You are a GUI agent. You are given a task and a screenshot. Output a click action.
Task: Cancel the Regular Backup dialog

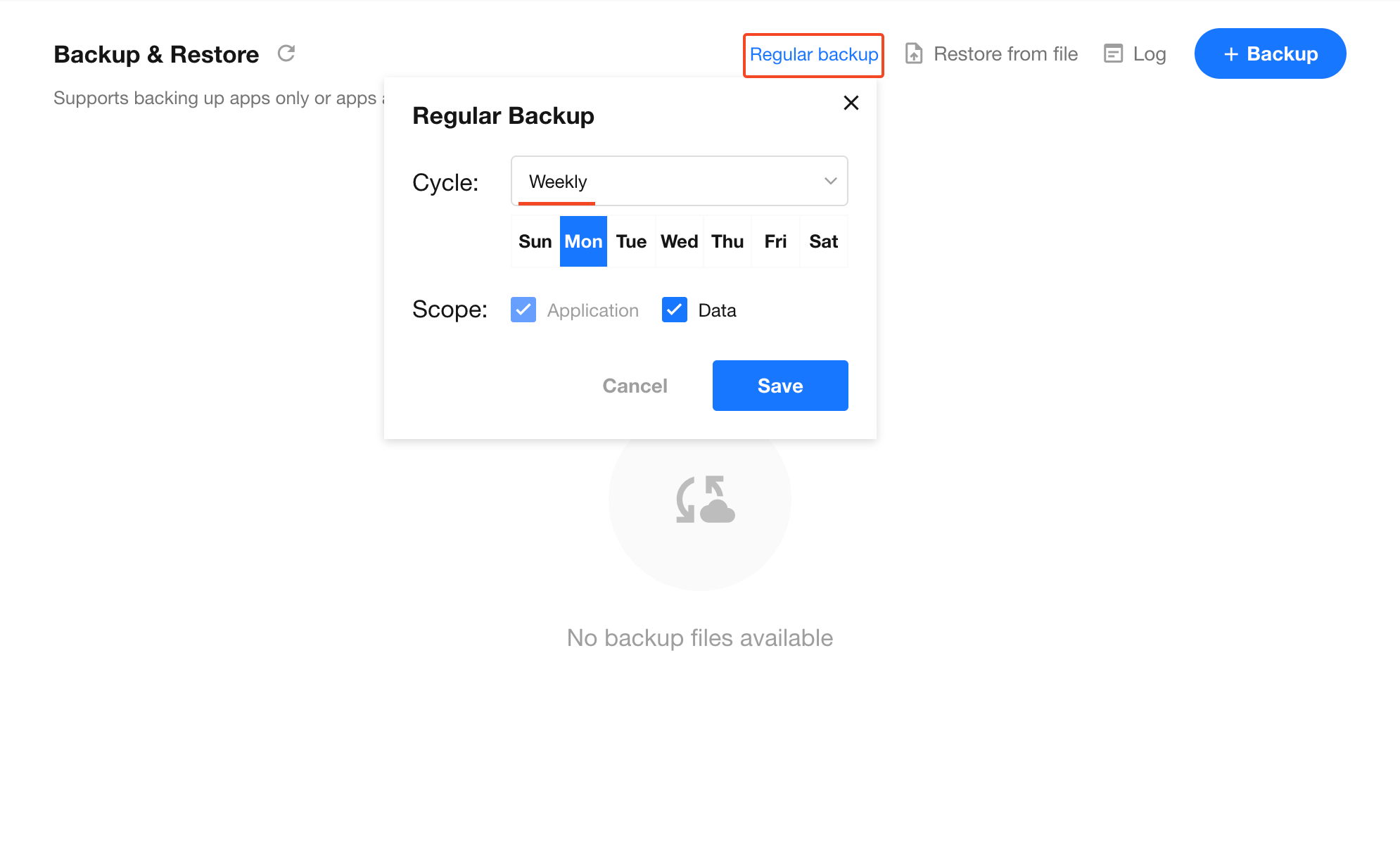635,386
